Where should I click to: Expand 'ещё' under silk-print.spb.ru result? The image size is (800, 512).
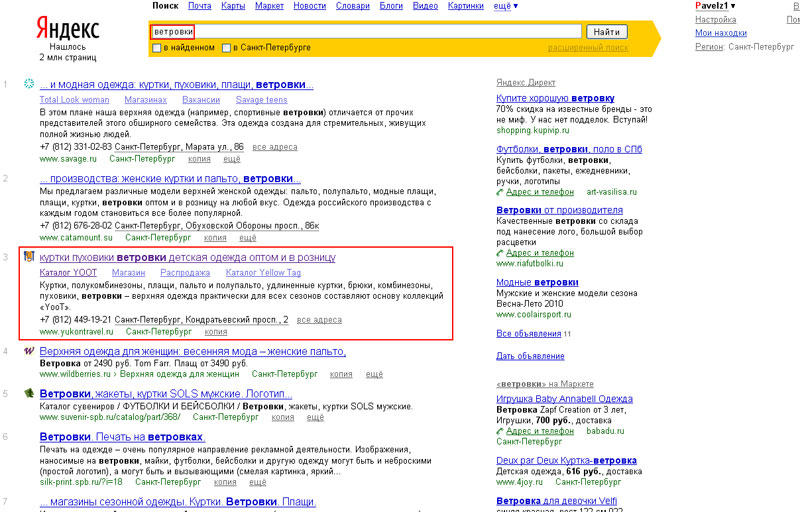pos(258,482)
